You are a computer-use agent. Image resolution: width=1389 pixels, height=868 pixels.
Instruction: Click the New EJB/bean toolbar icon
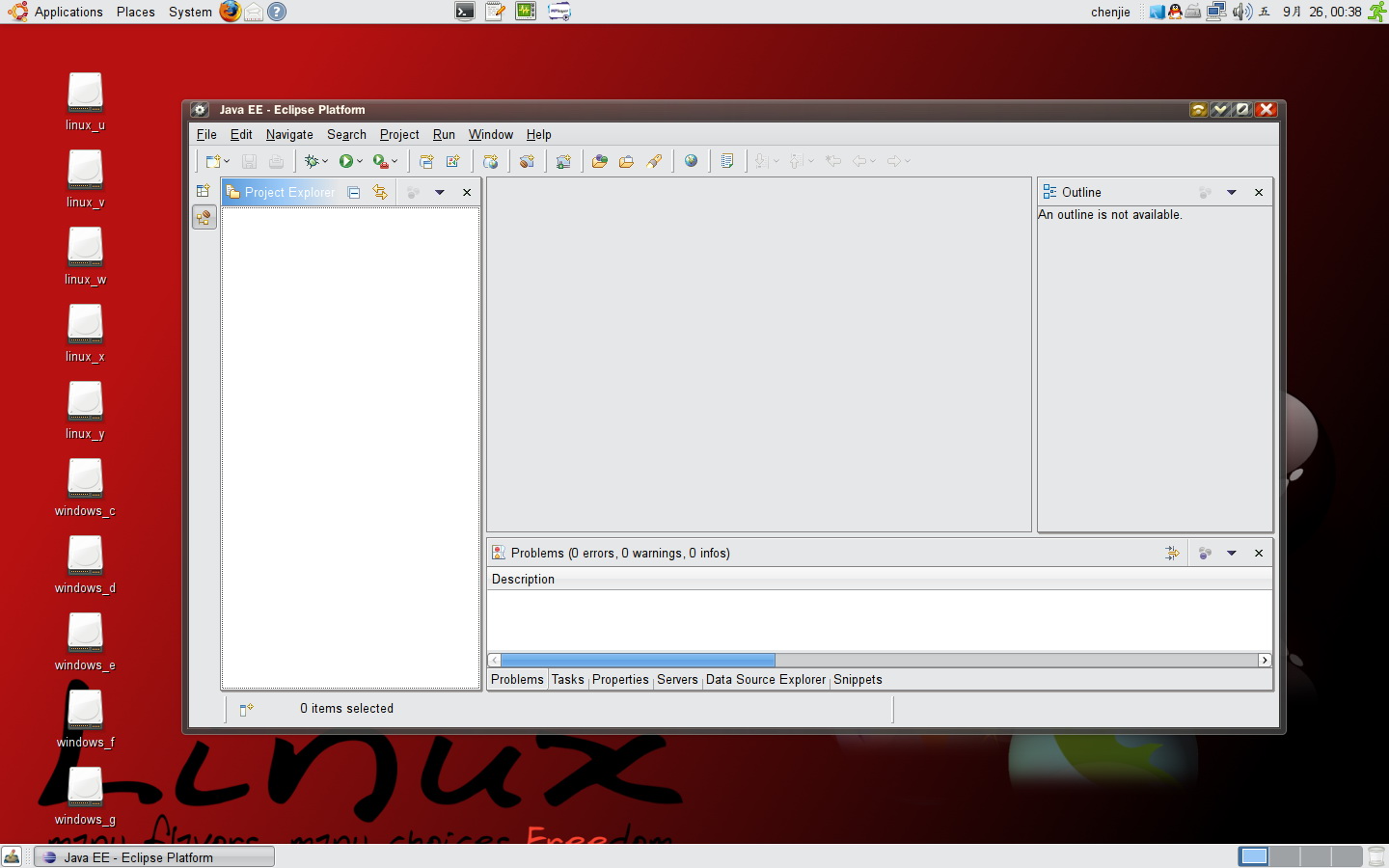[527, 161]
